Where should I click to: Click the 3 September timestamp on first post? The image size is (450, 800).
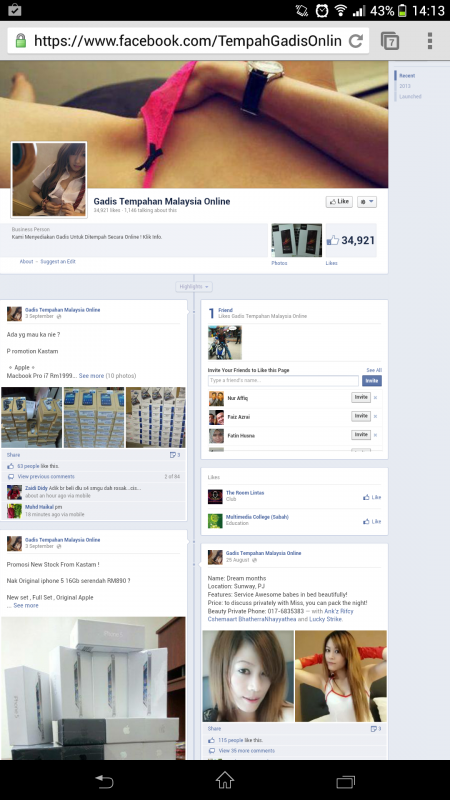tap(39, 316)
